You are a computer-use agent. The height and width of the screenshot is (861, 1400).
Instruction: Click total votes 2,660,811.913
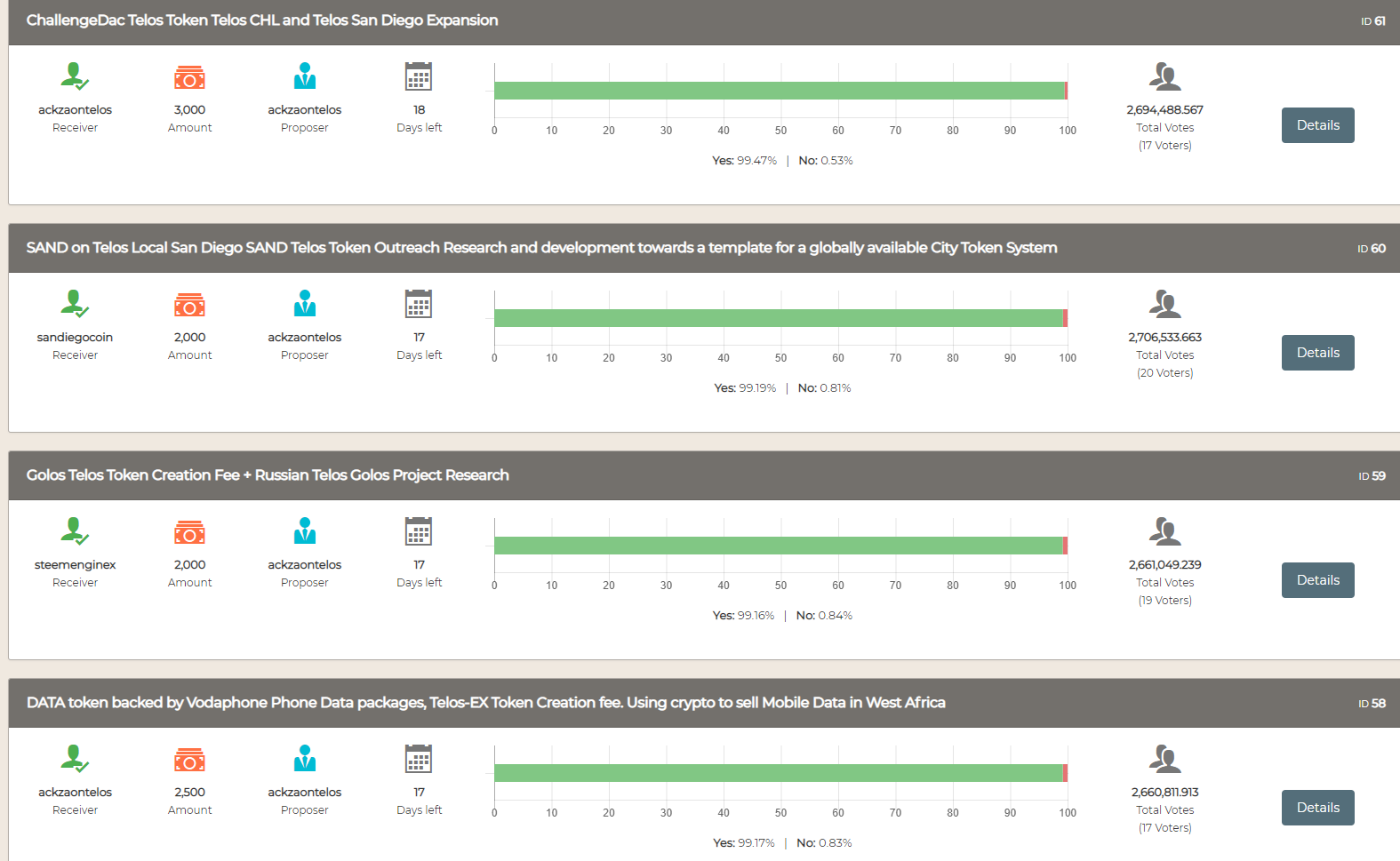tap(1164, 793)
